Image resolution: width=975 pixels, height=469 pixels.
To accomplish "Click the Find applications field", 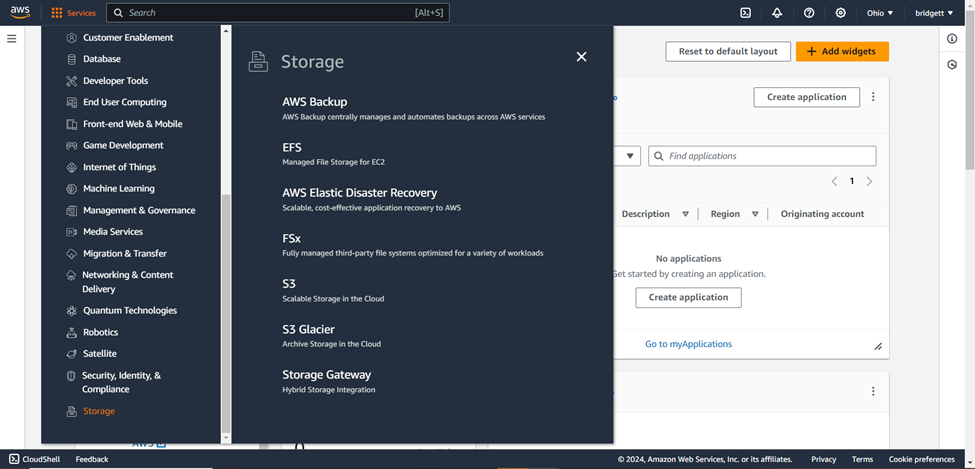I will point(762,156).
